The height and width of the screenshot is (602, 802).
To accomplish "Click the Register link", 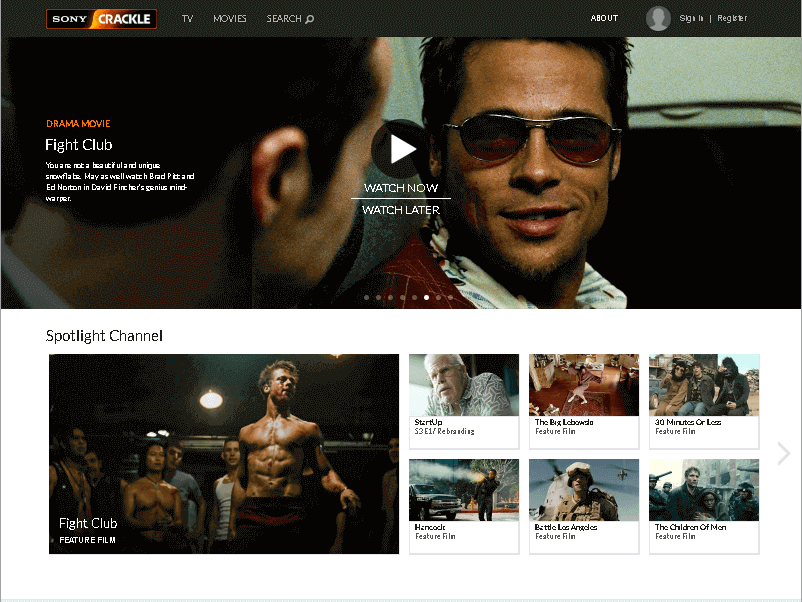I will coord(732,18).
